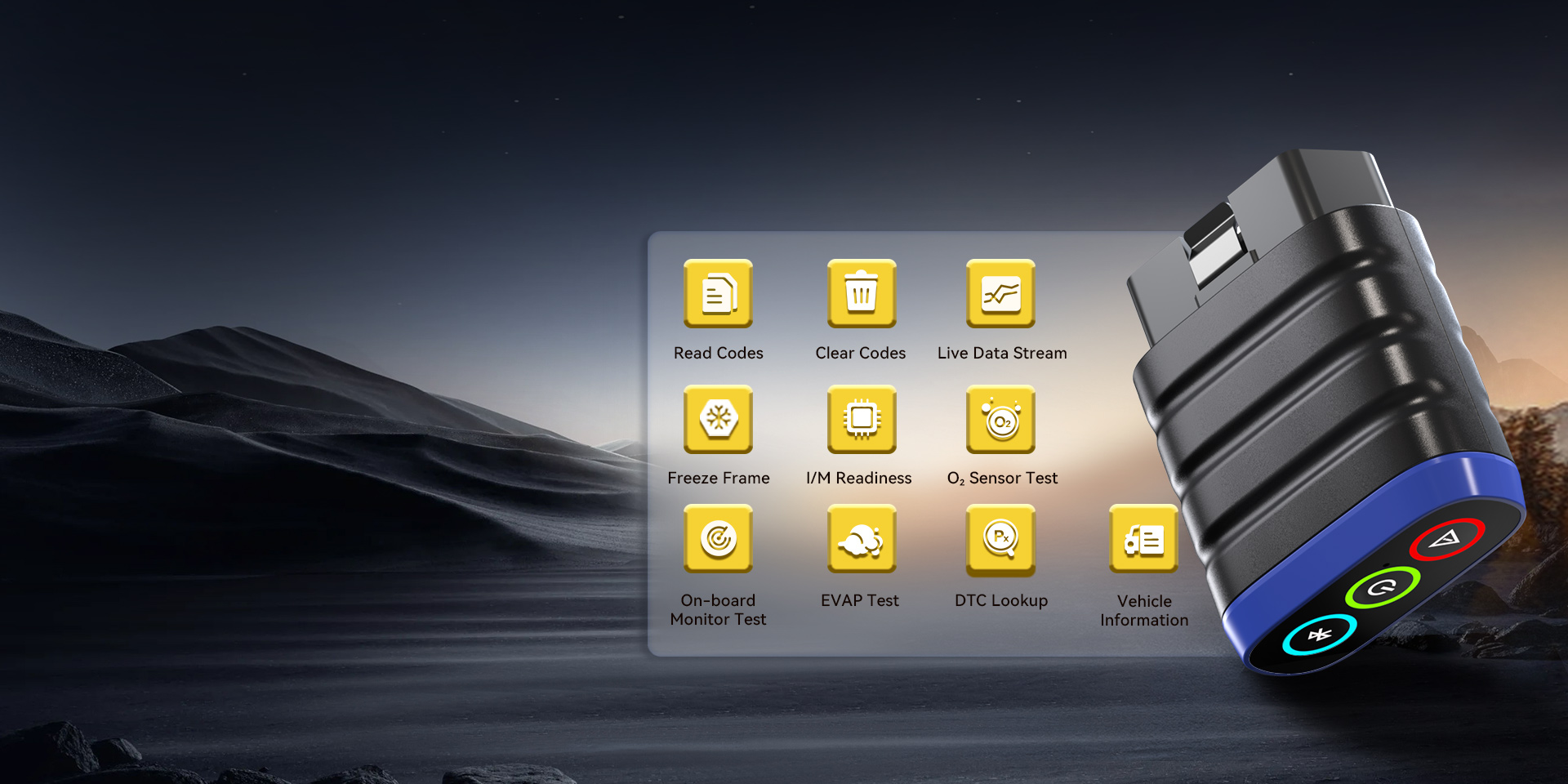
Task: Click the 'DTC Lookup' text label
Action: tap(1000, 600)
